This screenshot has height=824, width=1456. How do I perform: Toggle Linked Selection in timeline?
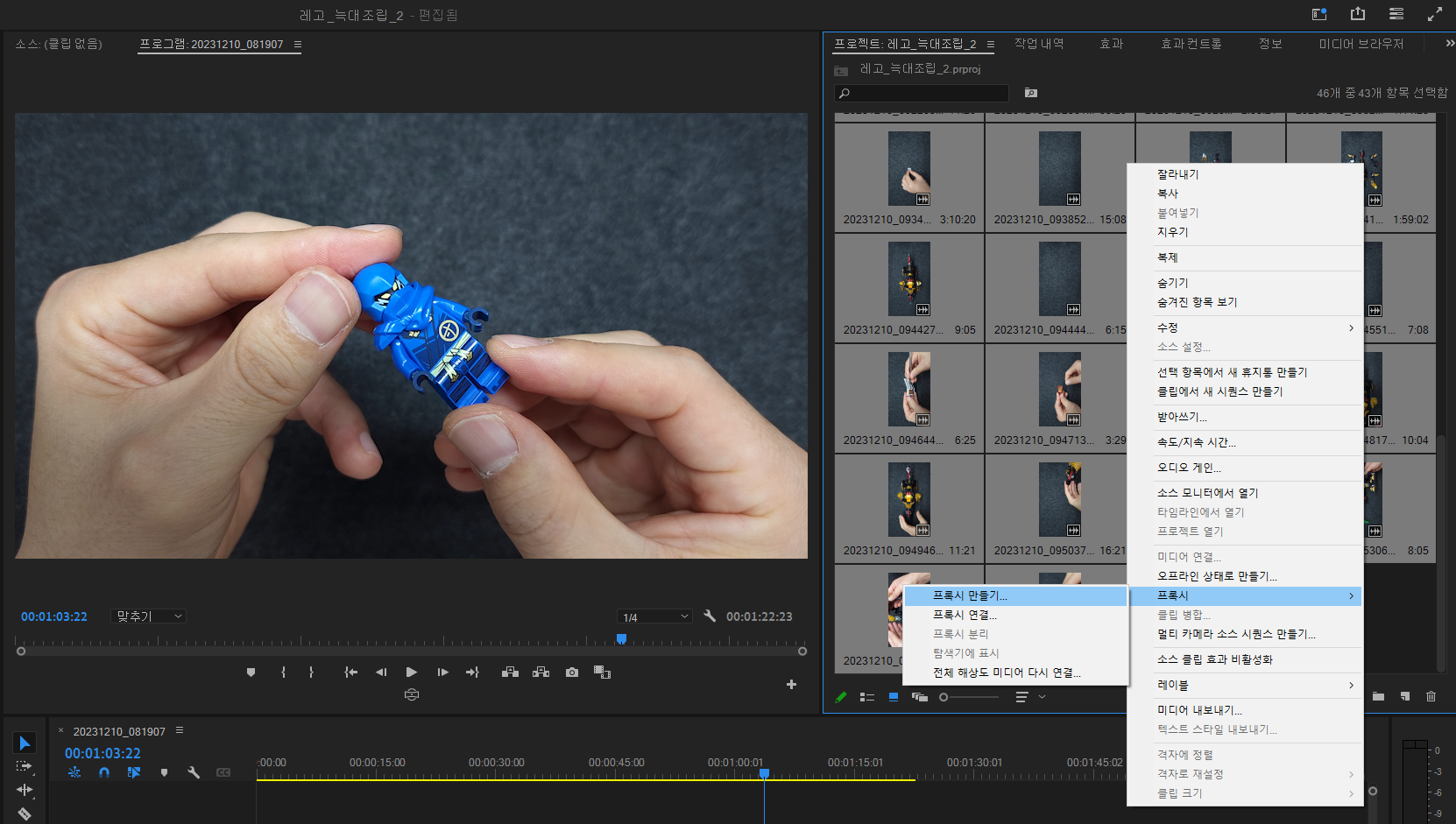pyautogui.click(x=134, y=772)
